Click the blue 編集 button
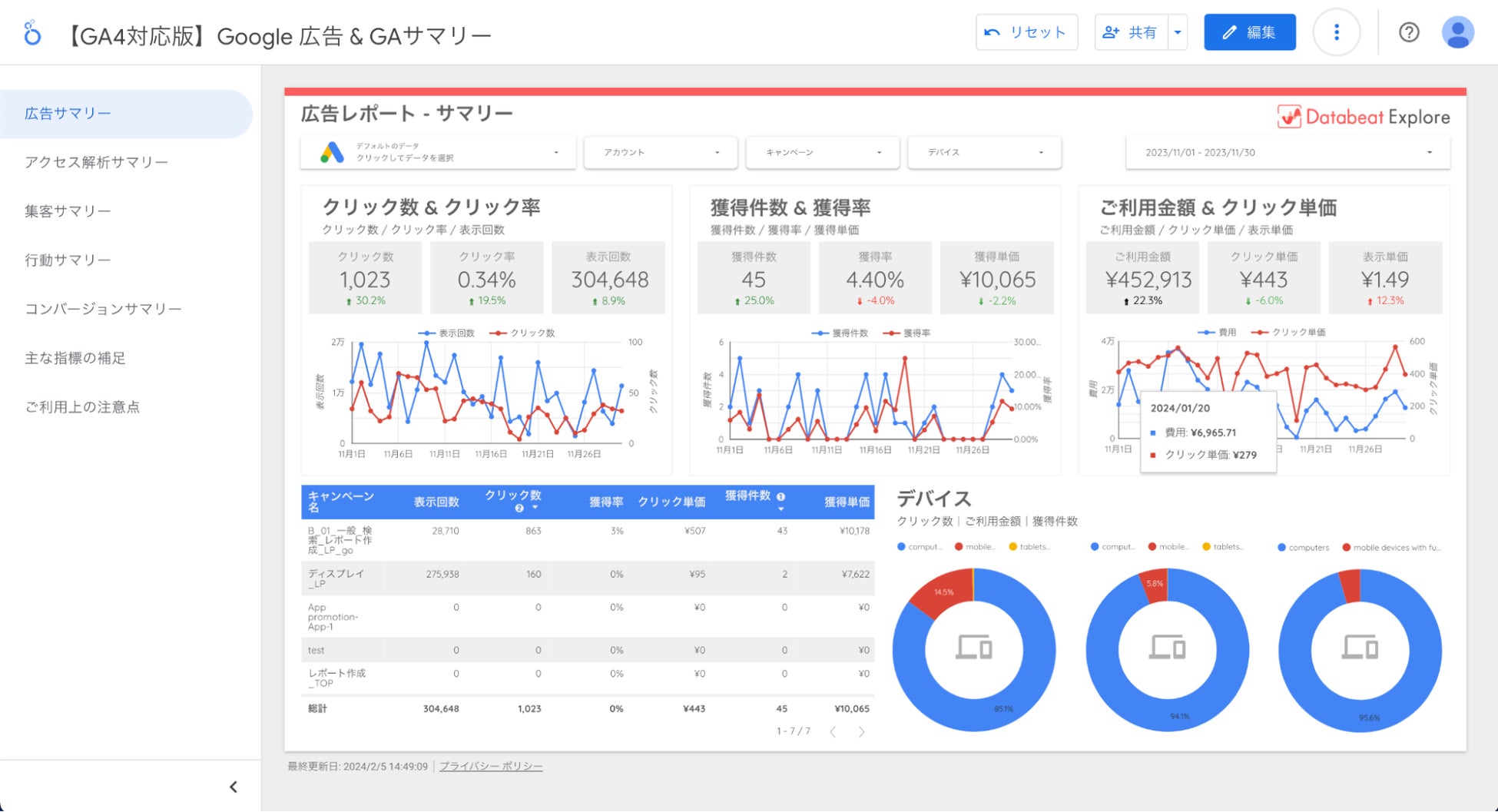This screenshot has height=812, width=1498. [x=1249, y=32]
